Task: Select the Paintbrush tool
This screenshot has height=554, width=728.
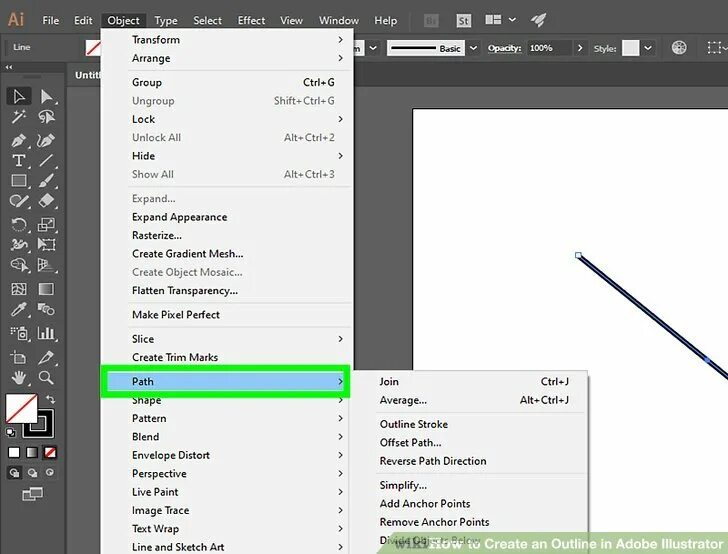Action: pyautogui.click(x=46, y=181)
